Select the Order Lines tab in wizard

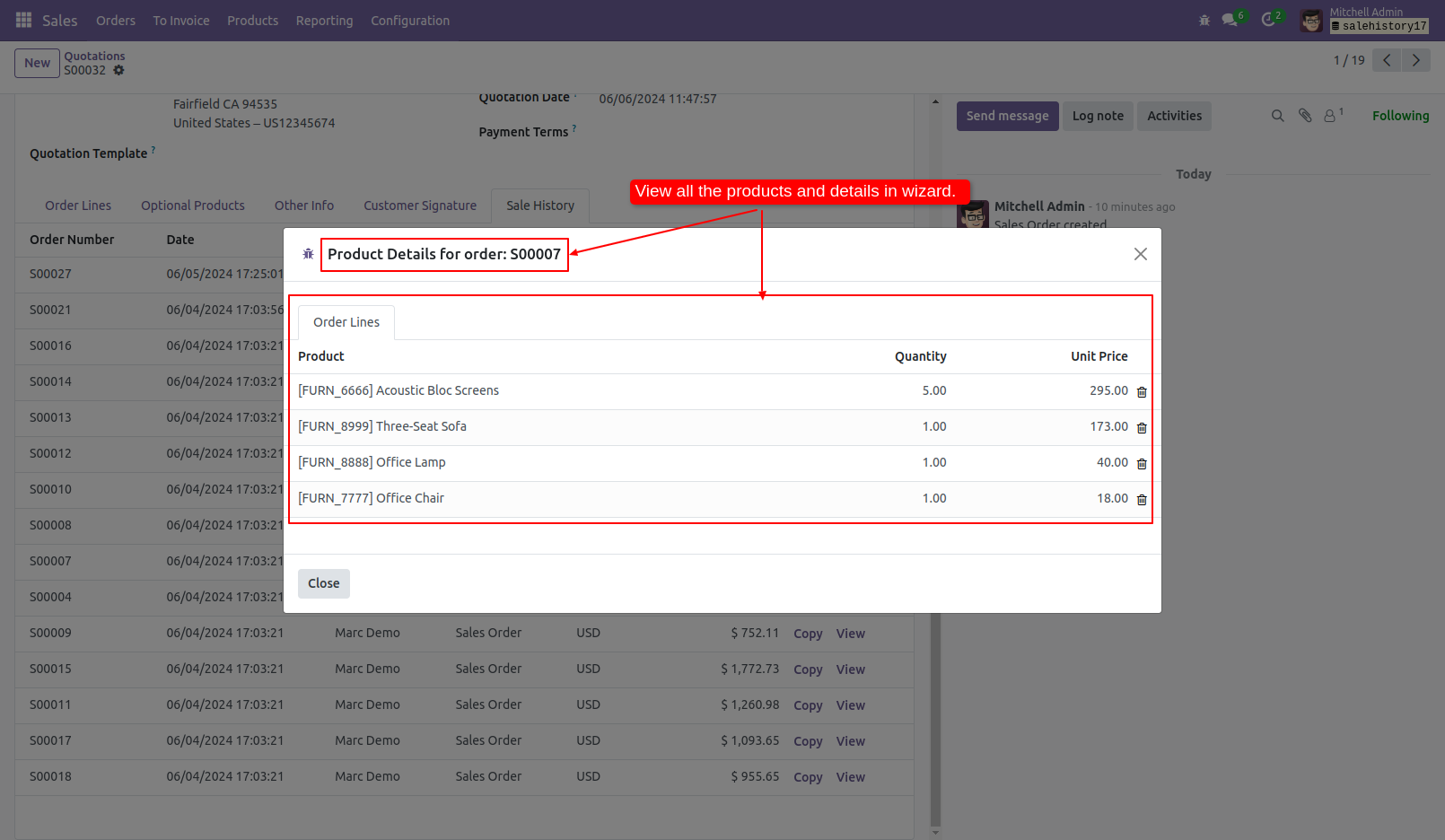(346, 322)
